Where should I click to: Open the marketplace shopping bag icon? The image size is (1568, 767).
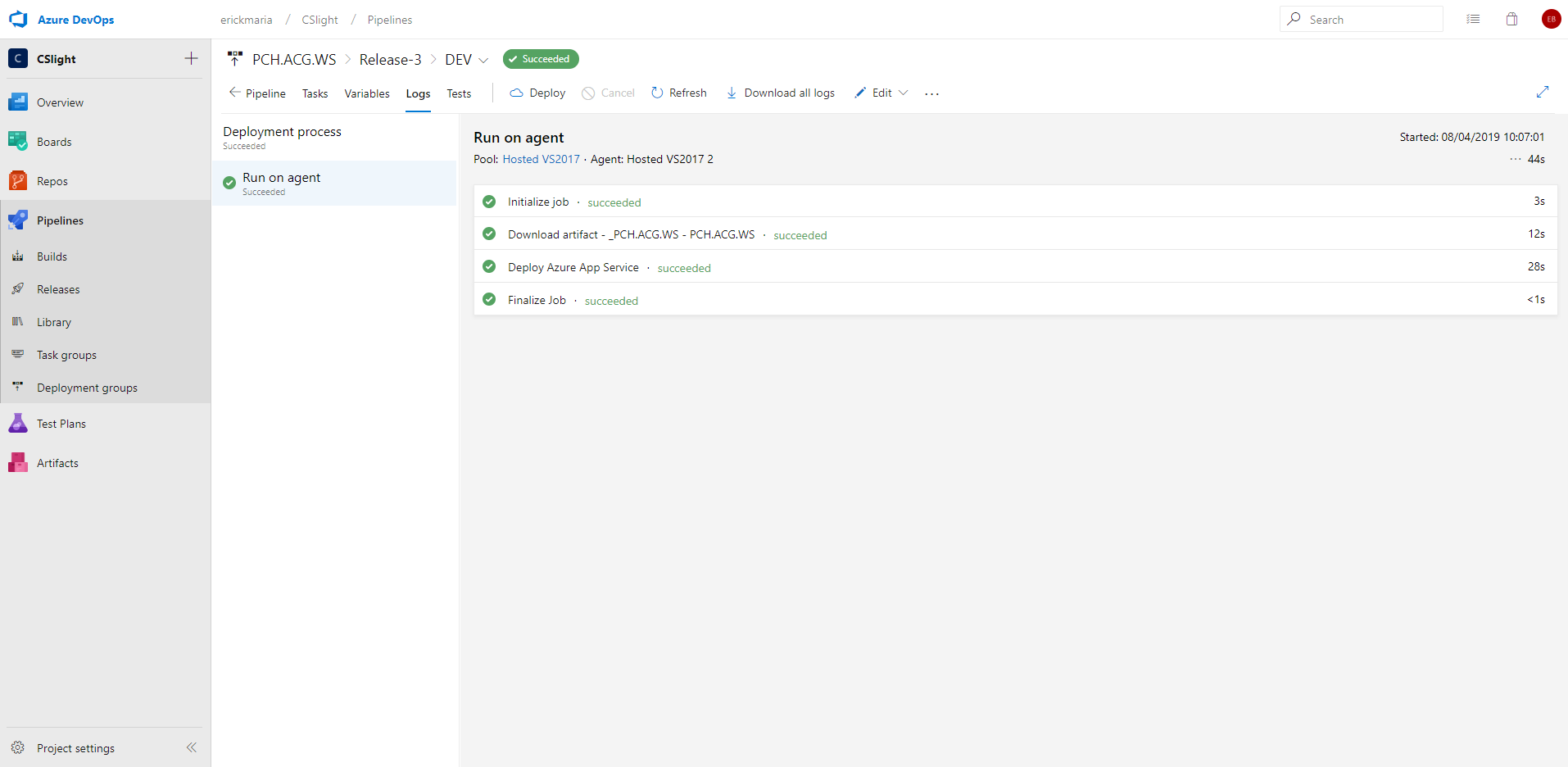coord(1511,19)
